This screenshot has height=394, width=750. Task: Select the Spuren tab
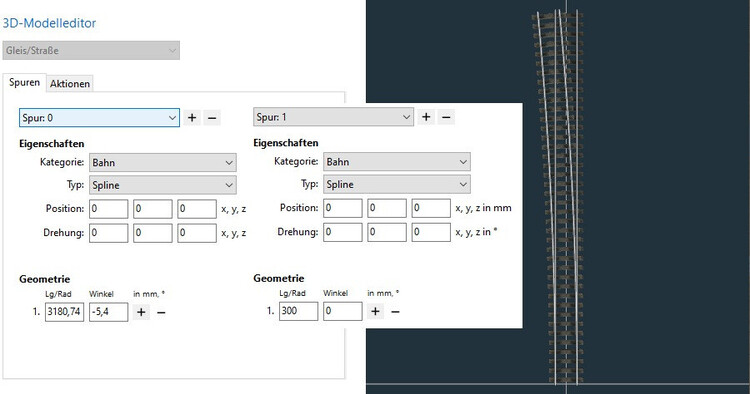point(24,82)
